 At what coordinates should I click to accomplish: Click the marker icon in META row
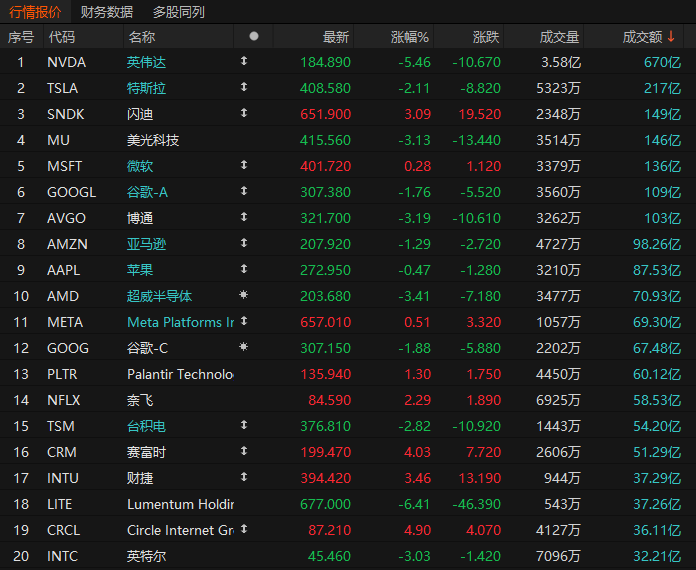click(244, 321)
